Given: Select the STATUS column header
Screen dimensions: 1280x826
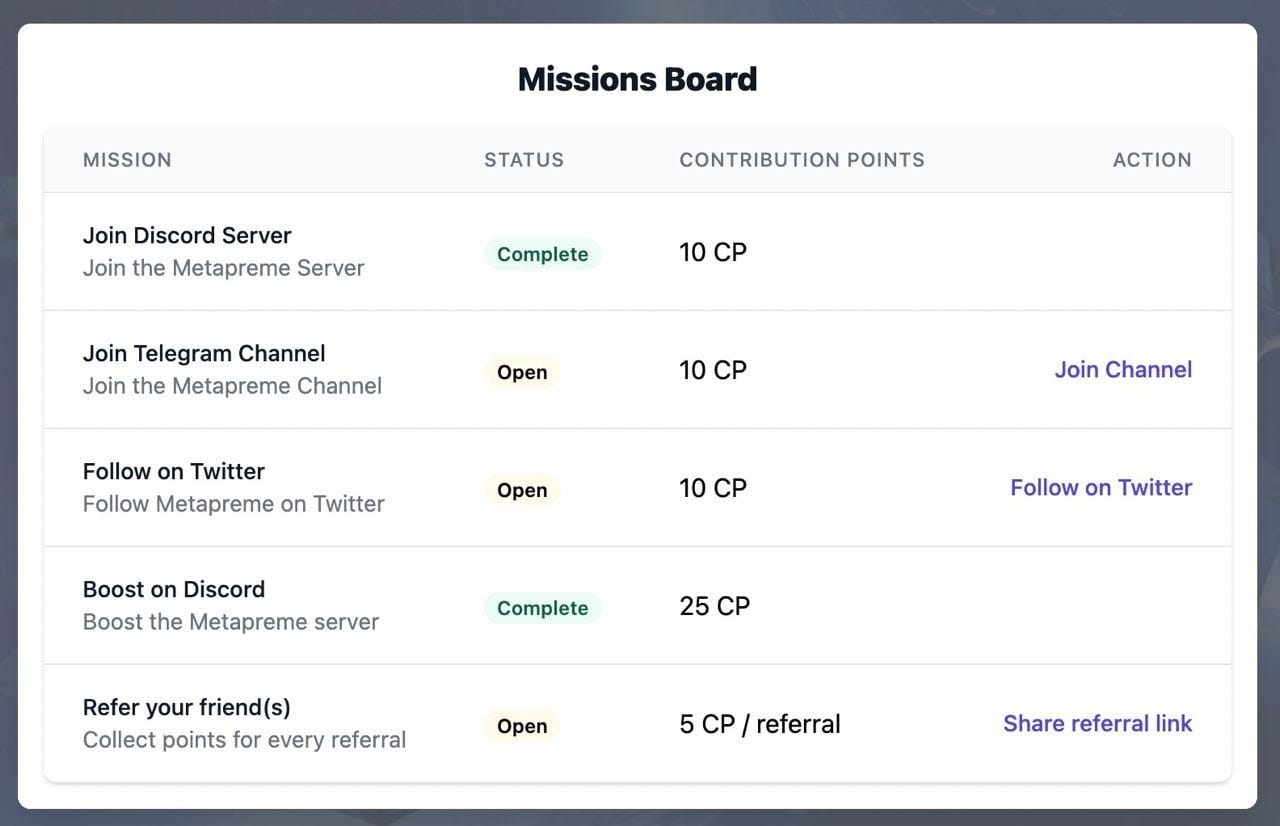Looking at the screenshot, I should [524, 160].
